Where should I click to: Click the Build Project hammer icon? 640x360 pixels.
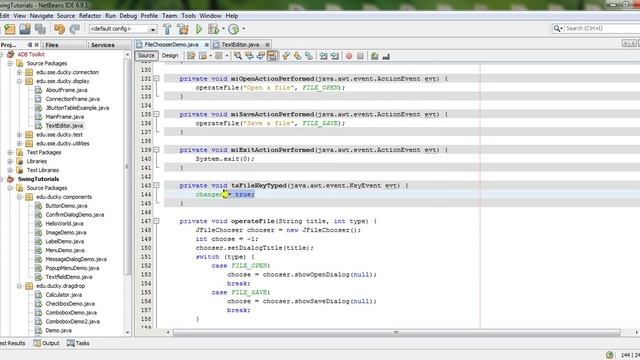167,29
